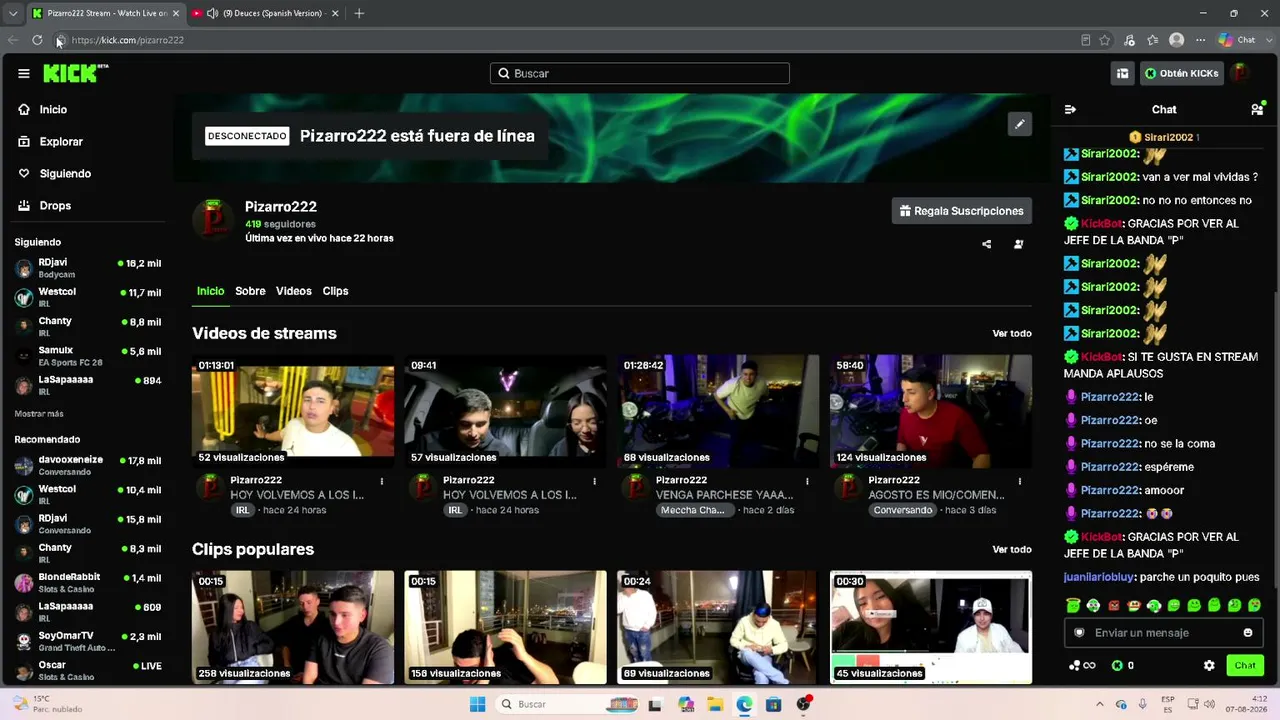Click the Meccha Cha... category tag

click(693, 510)
